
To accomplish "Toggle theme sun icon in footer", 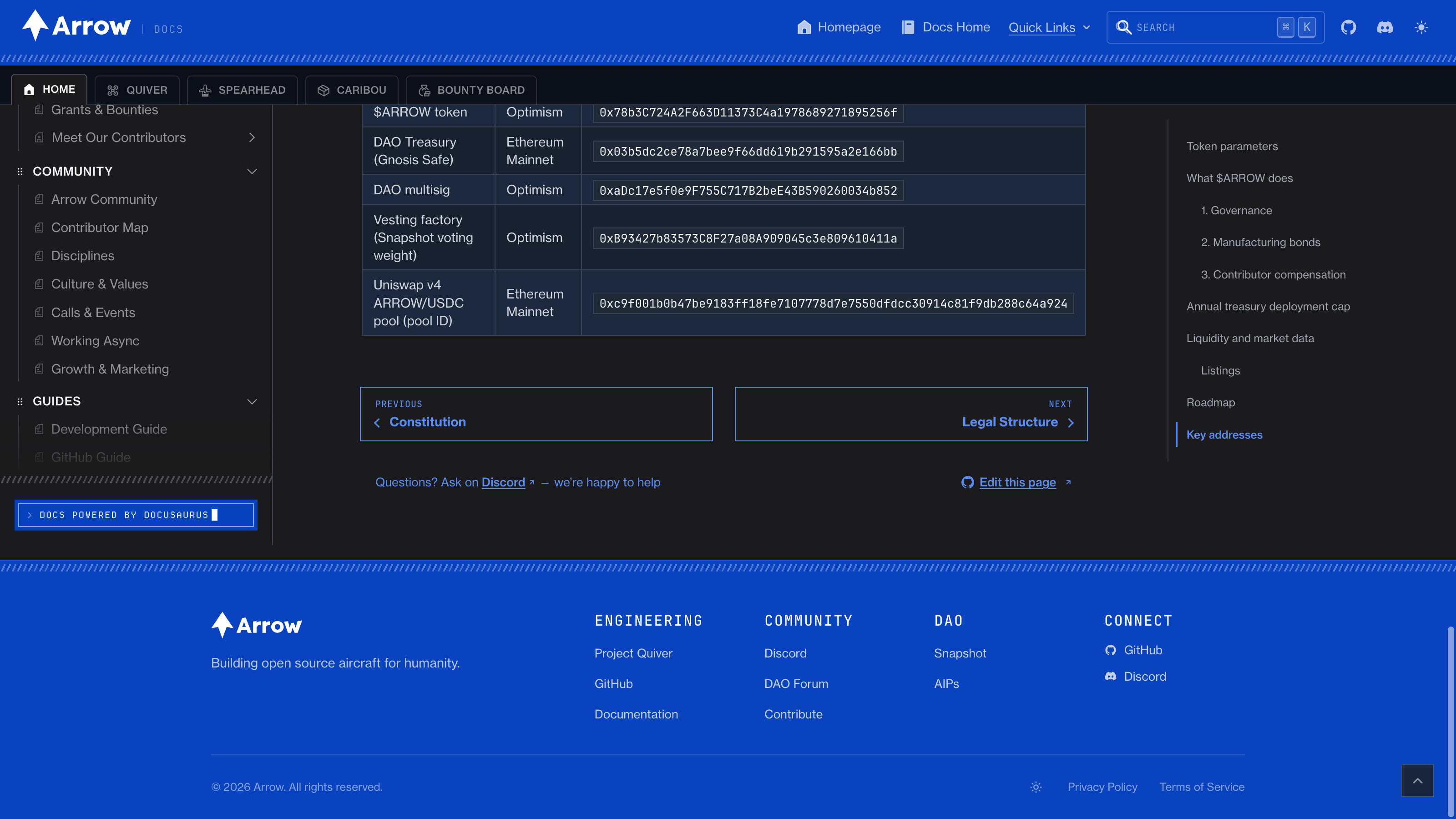I will (1036, 787).
